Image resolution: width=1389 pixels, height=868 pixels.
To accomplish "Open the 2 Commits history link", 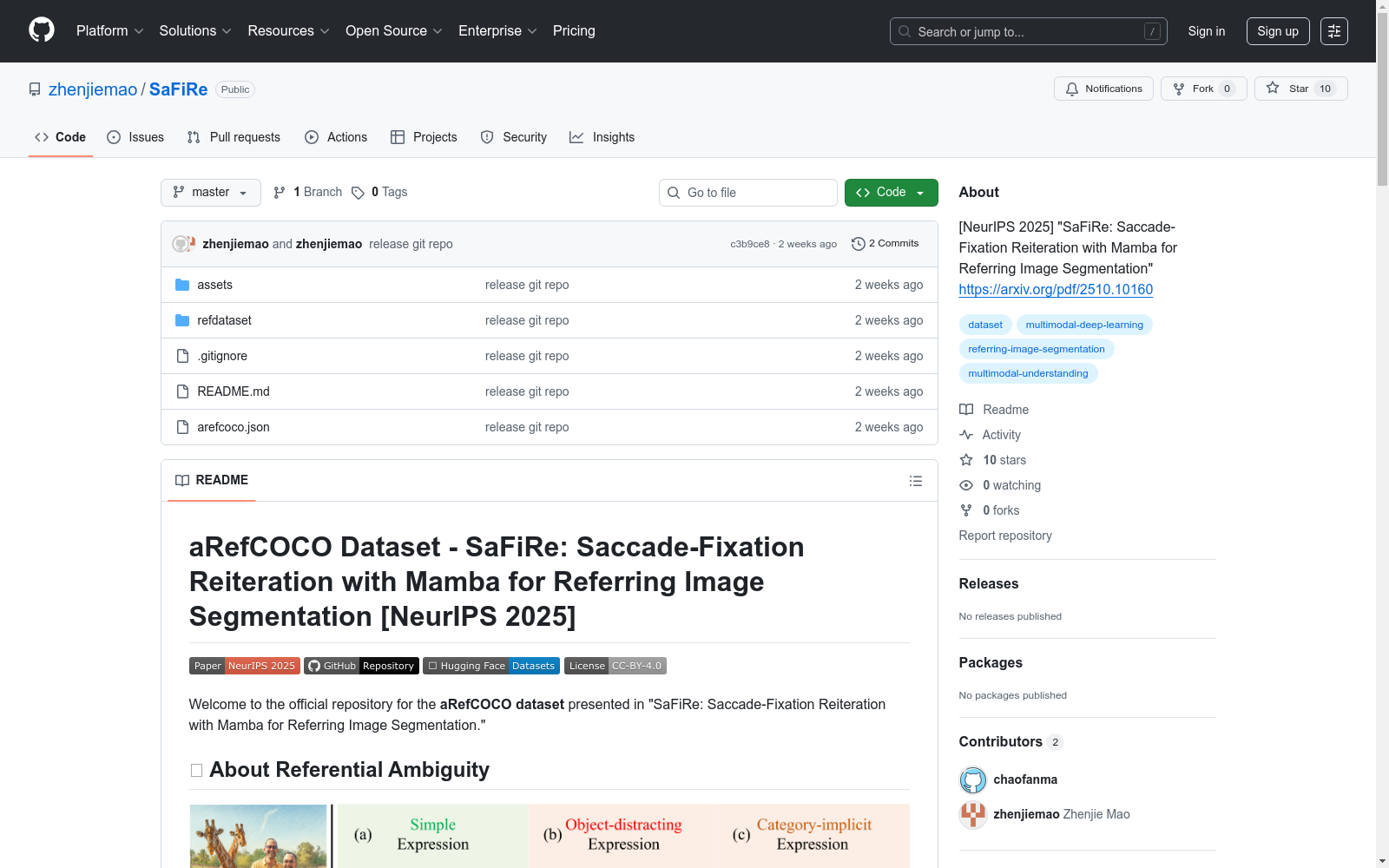I will tap(885, 244).
